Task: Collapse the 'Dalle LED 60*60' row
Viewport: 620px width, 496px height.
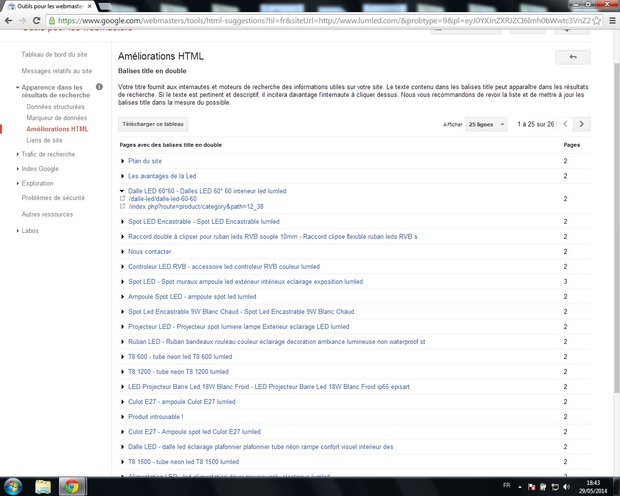Action: [x=123, y=190]
